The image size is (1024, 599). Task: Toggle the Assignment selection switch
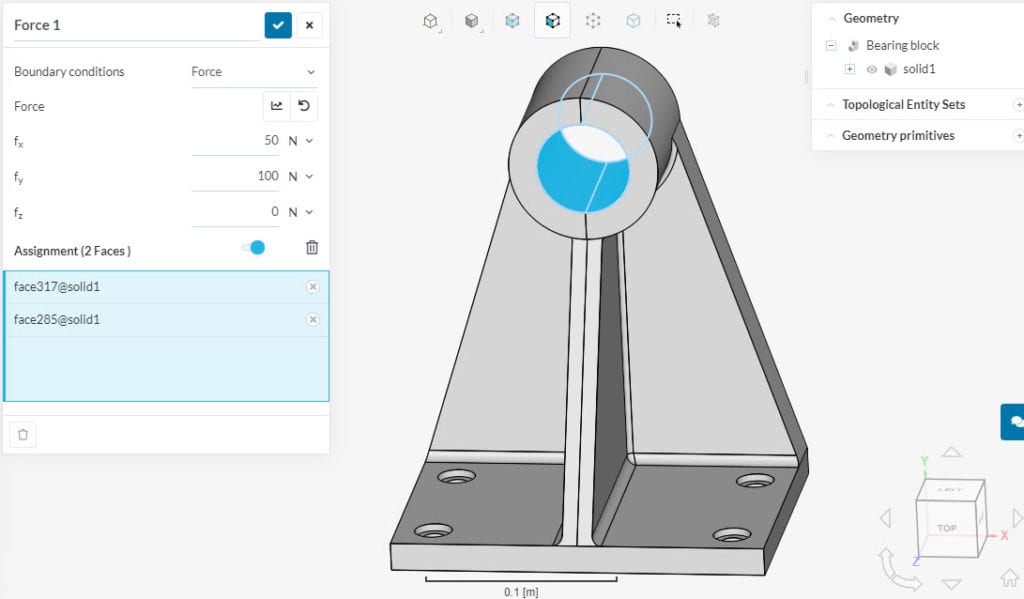click(254, 248)
